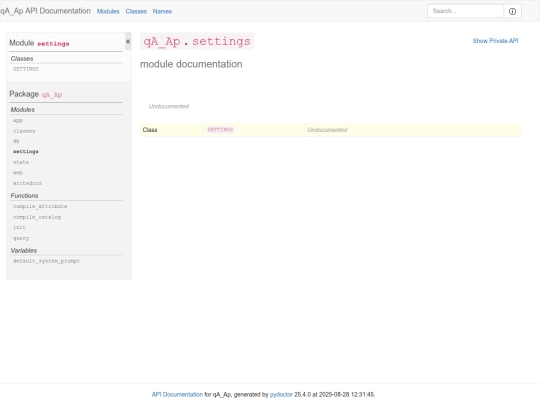
Task: Collapse the sidebar with the double-chevron
Action: click(128, 41)
